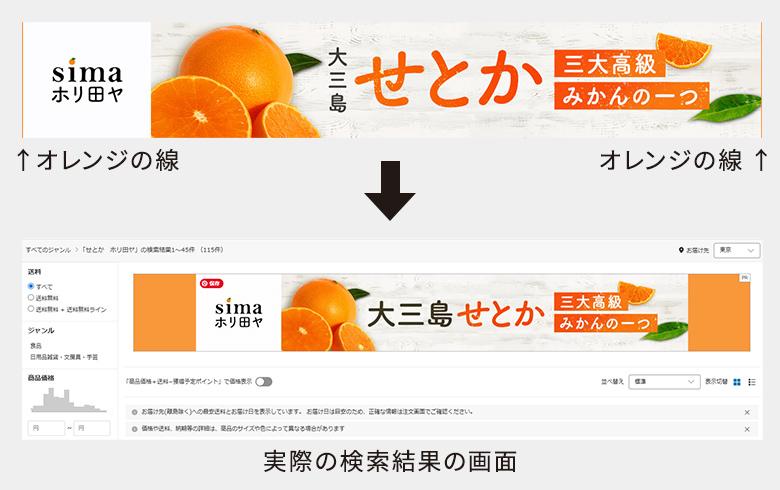Click info icon beside delivery notice

(134, 412)
